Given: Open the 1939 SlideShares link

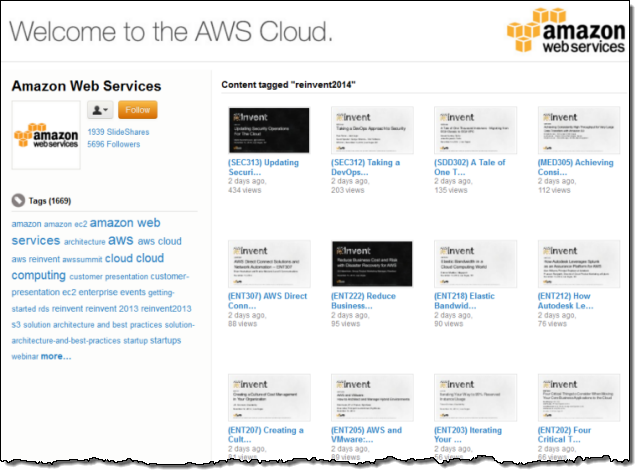Looking at the screenshot, I should (118, 132).
